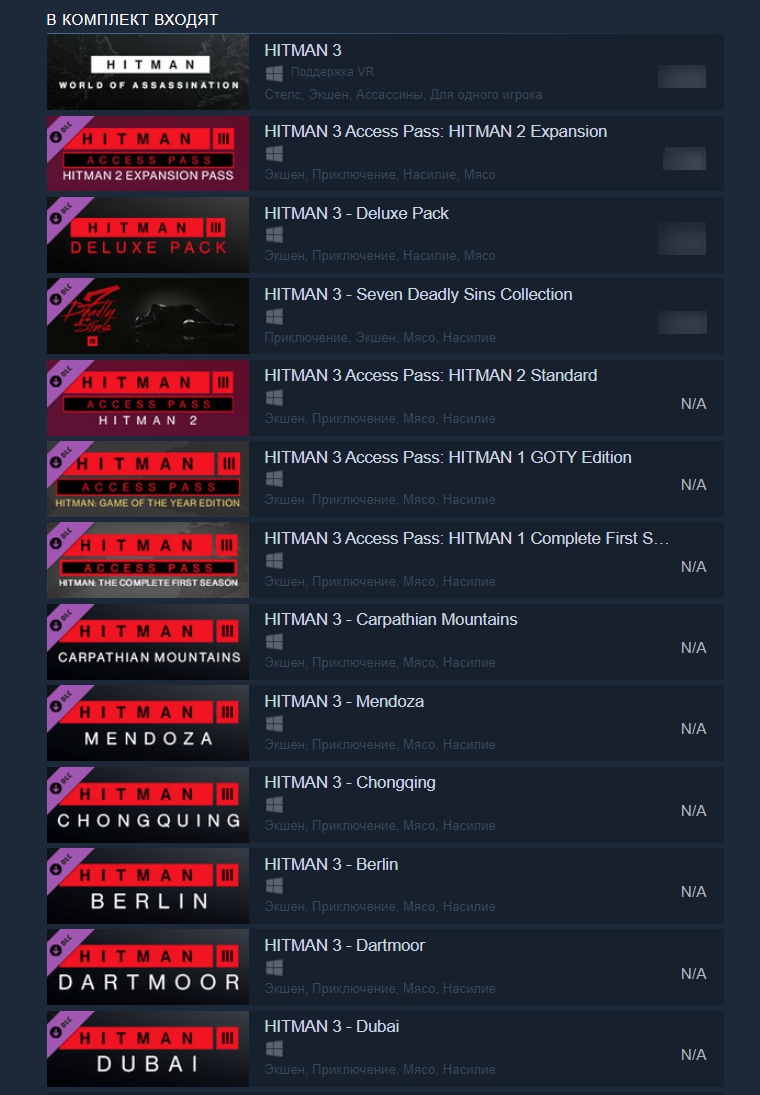Screen dimensions: 760x1095
Task: Open the HITMAN 2 Standard Access Pass title
Action: (x=431, y=376)
